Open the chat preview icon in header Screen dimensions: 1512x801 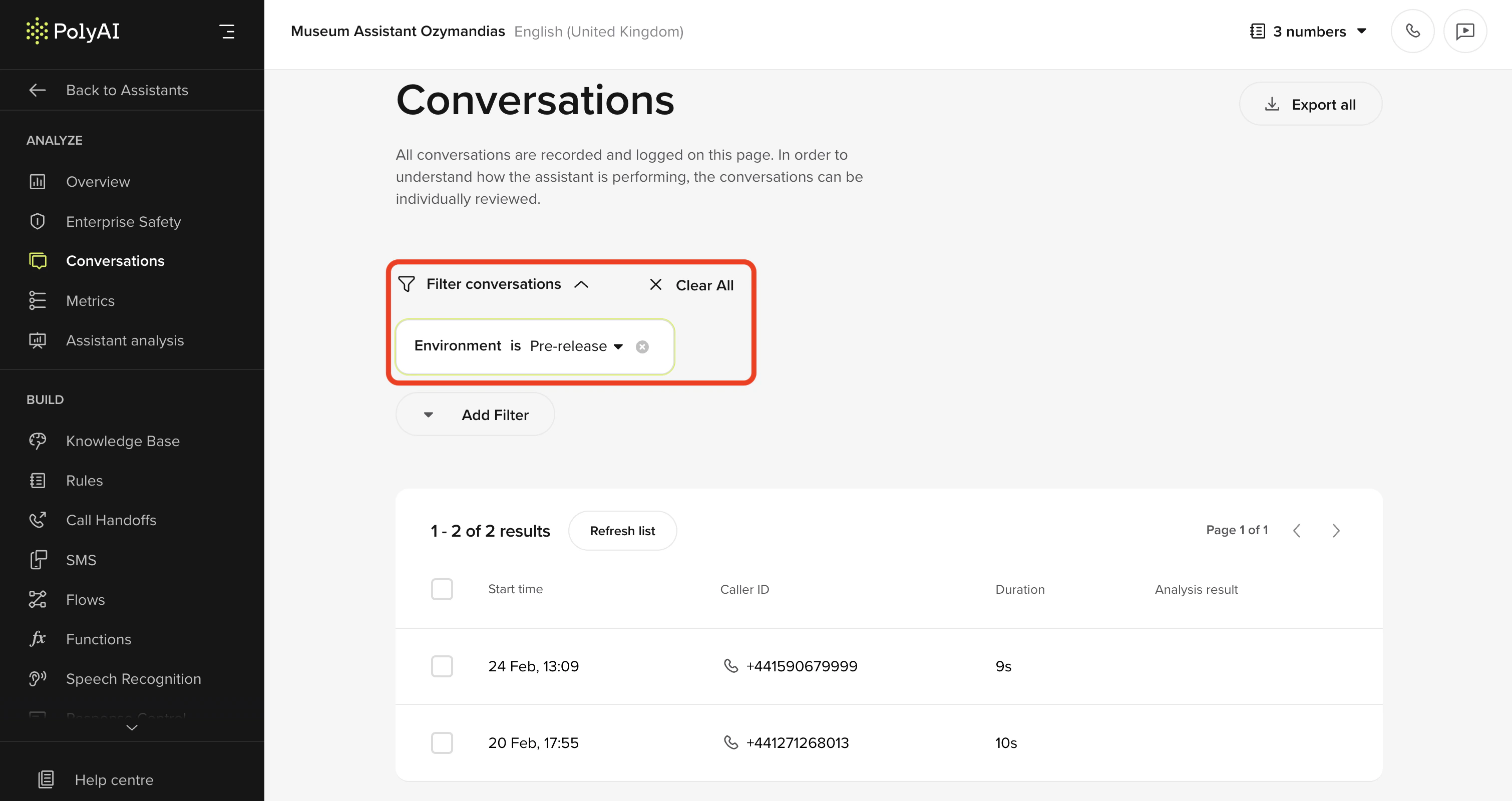click(x=1464, y=31)
